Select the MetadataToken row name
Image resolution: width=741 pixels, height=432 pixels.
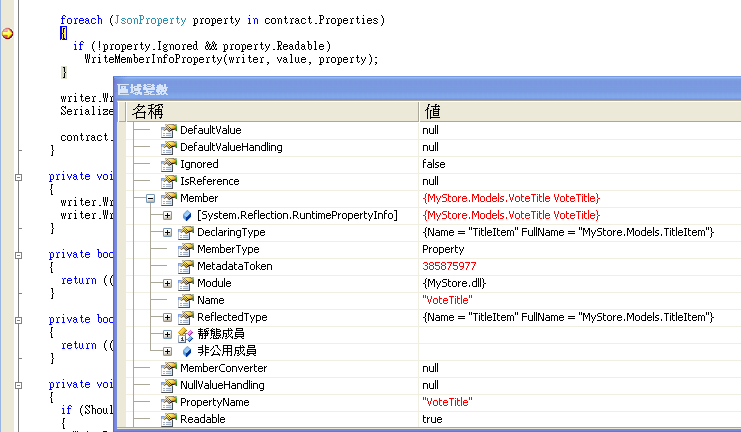234,266
